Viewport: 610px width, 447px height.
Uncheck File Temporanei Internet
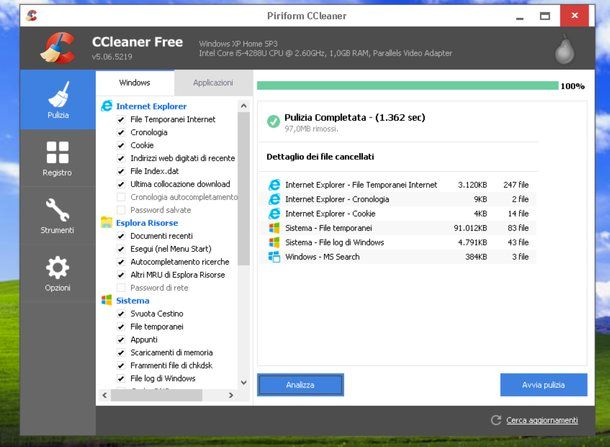click(121, 119)
